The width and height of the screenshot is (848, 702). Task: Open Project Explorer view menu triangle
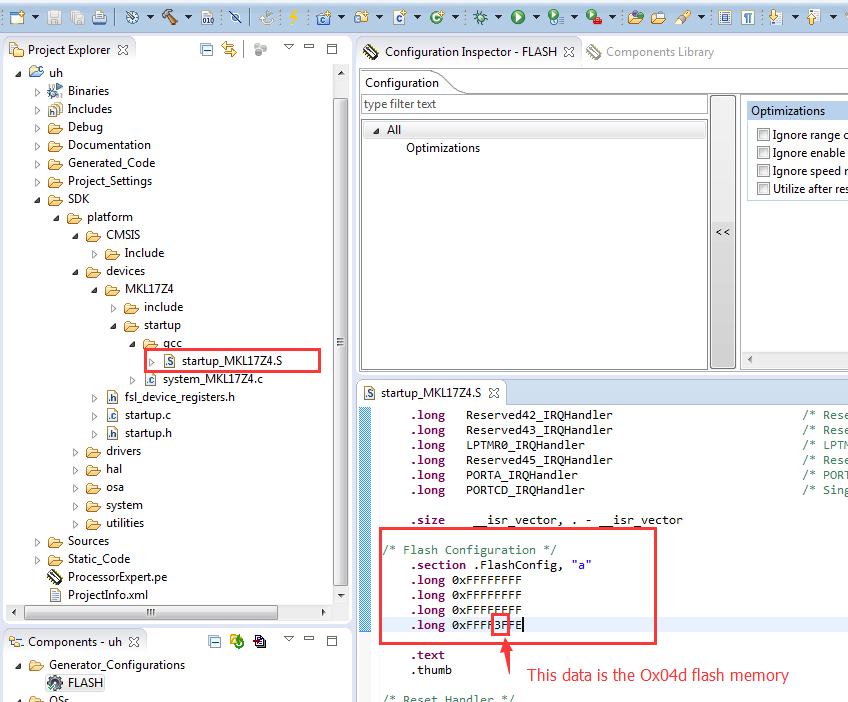pos(289,47)
